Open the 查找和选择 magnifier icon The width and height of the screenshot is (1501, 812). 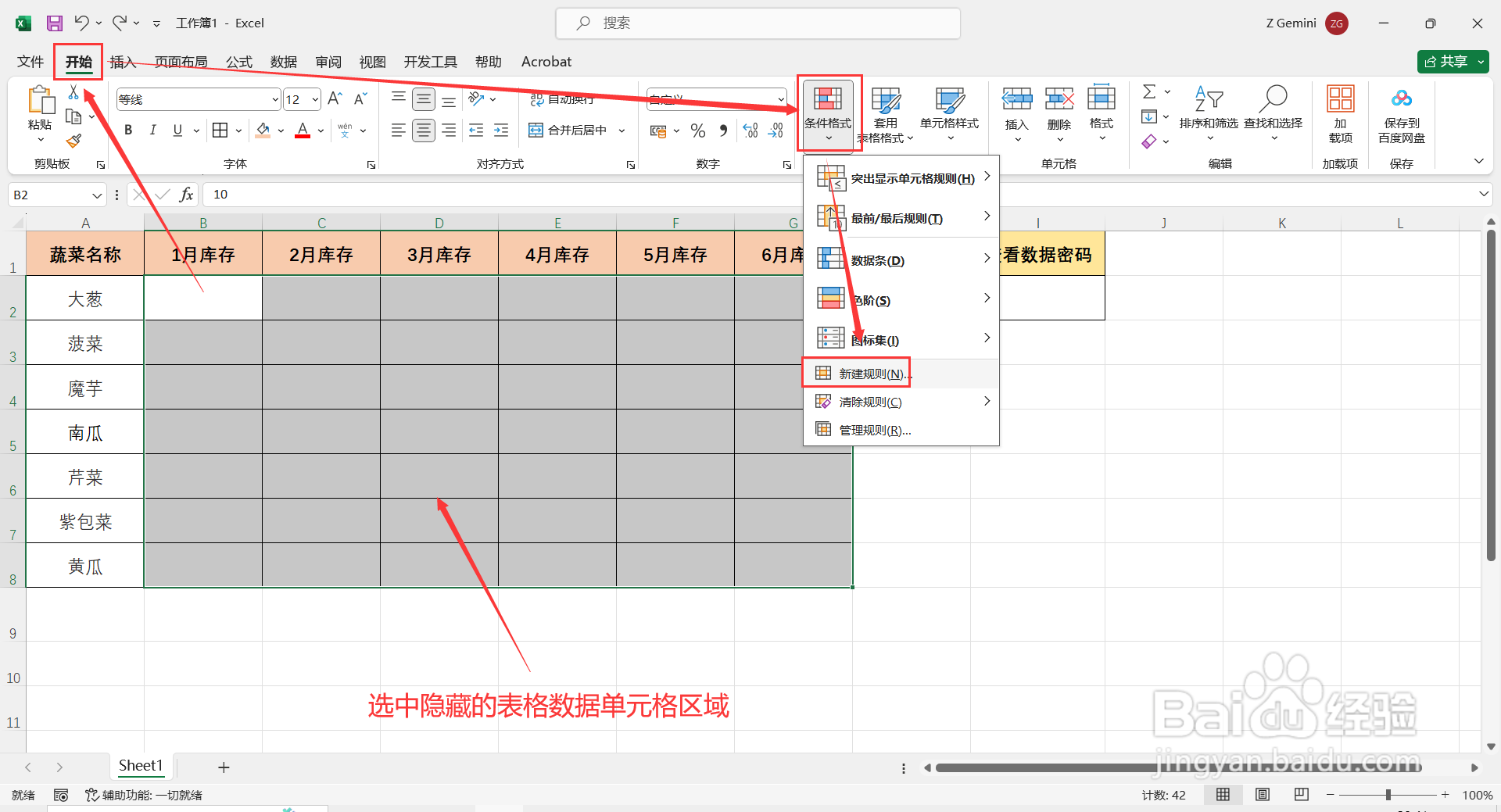(x=1274, y=98)
